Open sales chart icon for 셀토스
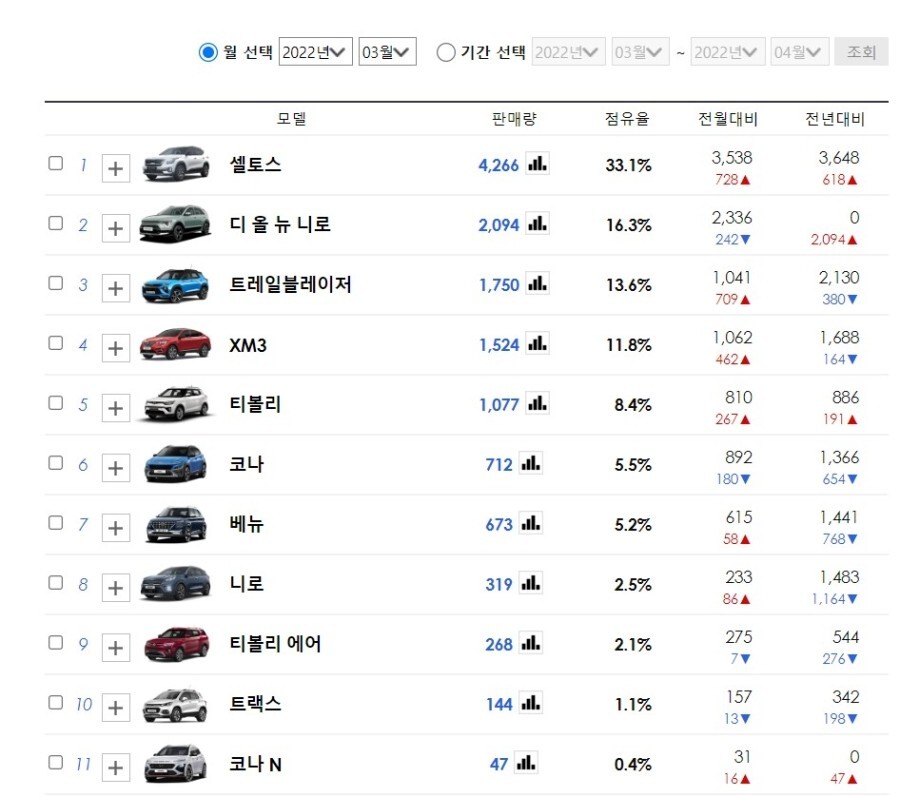Viewport: 900px width, 797px height. pos(537,164)
